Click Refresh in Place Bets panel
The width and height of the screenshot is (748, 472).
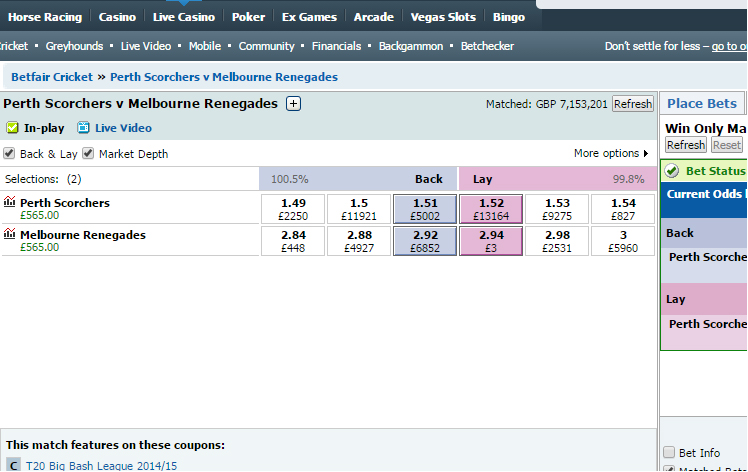pyautogui.click(x=686, y=145)
